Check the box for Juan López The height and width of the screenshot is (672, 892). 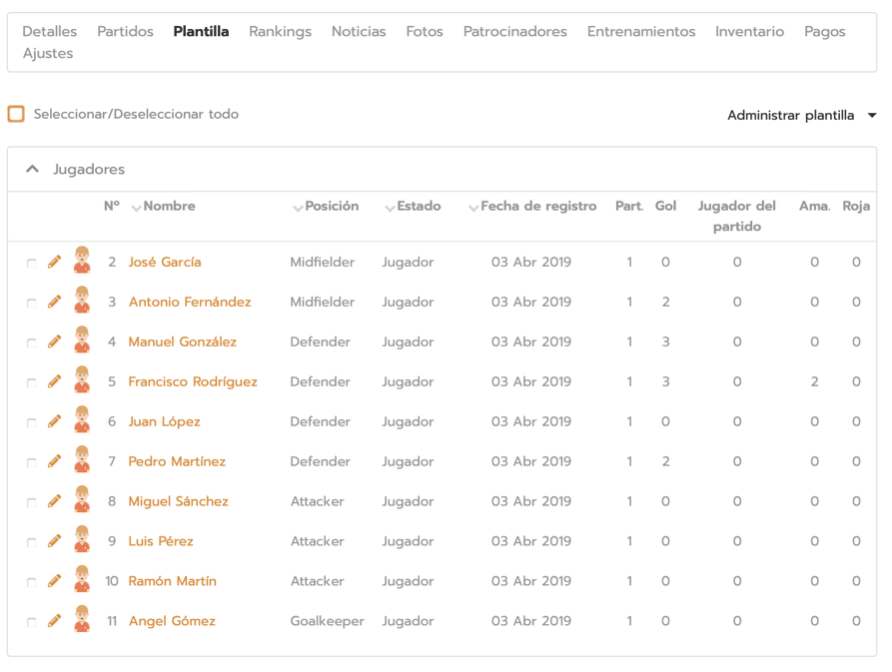click(31, 423)
